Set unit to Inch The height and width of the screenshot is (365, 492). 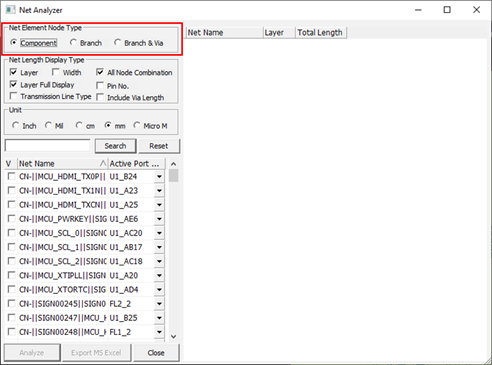15,125
